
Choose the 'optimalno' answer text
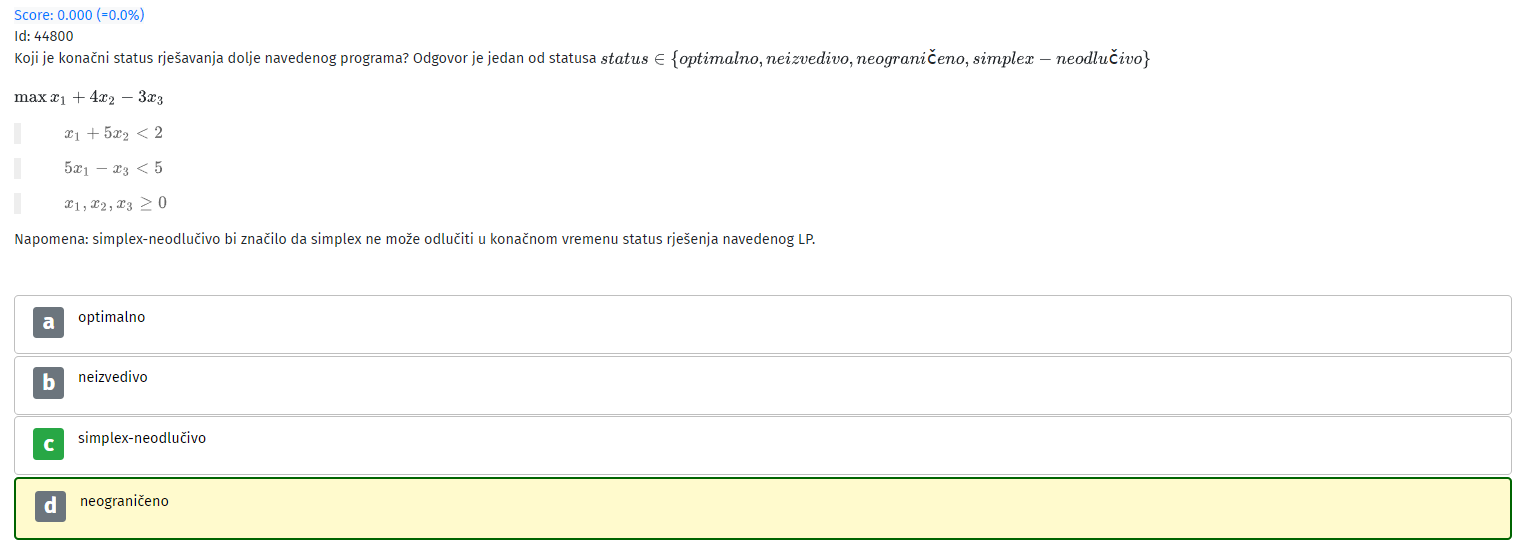112,317
